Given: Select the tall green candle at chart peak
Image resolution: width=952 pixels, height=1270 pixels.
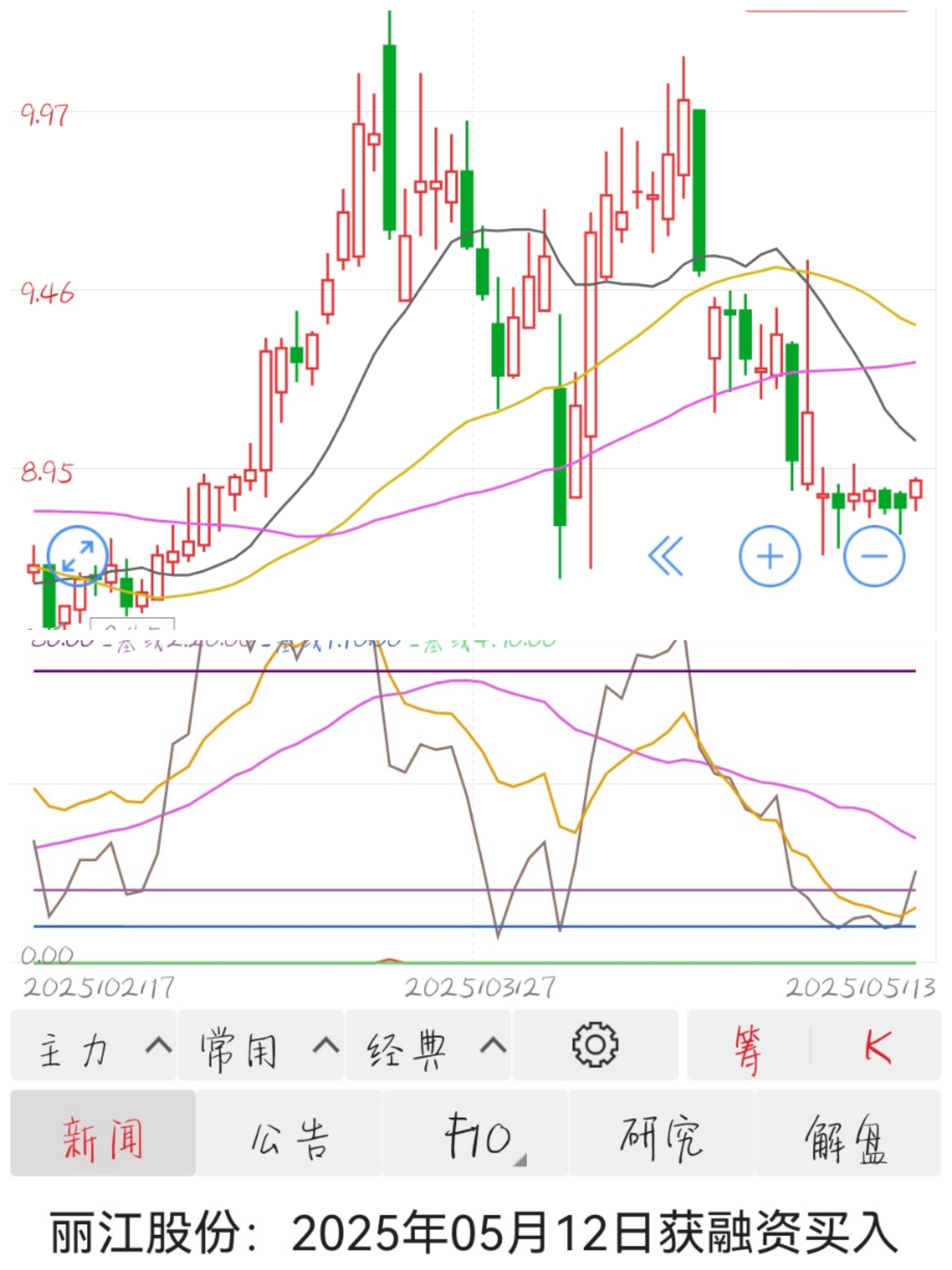Looking at the screenshot, I should point(390,138).
